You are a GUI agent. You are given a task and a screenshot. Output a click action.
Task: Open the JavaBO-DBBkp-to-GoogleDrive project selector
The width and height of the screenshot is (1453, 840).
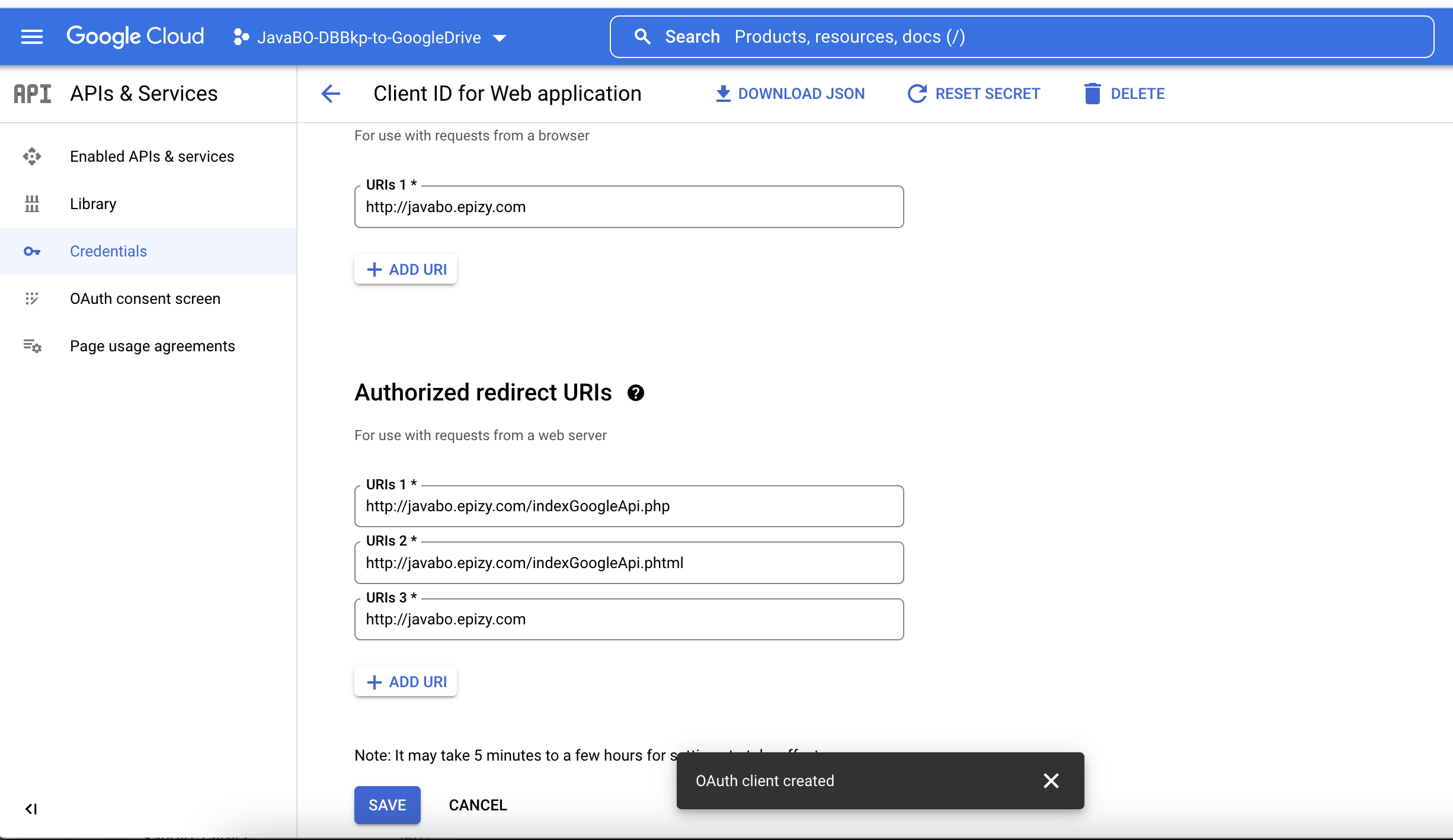369,37
